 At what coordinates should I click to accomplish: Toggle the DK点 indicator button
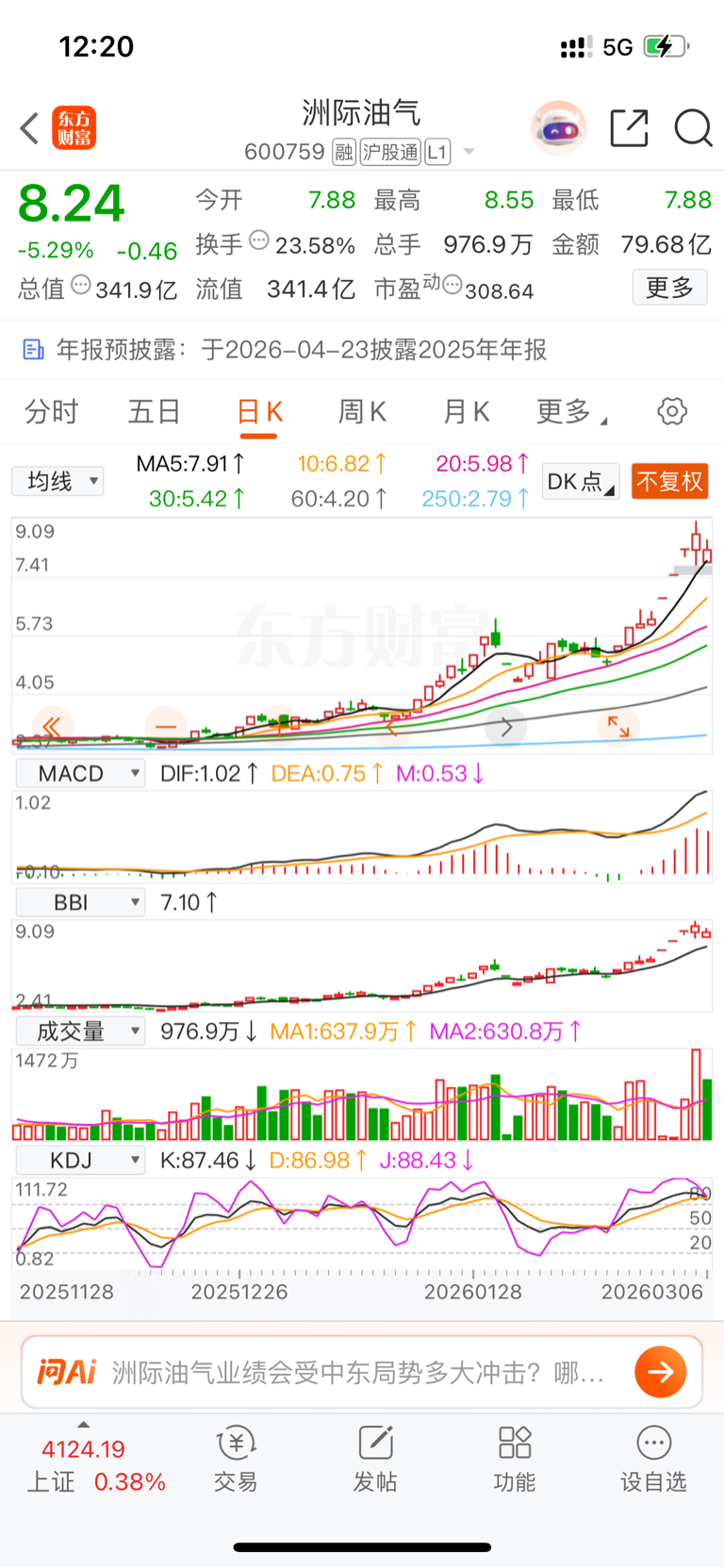pos(581,482)
